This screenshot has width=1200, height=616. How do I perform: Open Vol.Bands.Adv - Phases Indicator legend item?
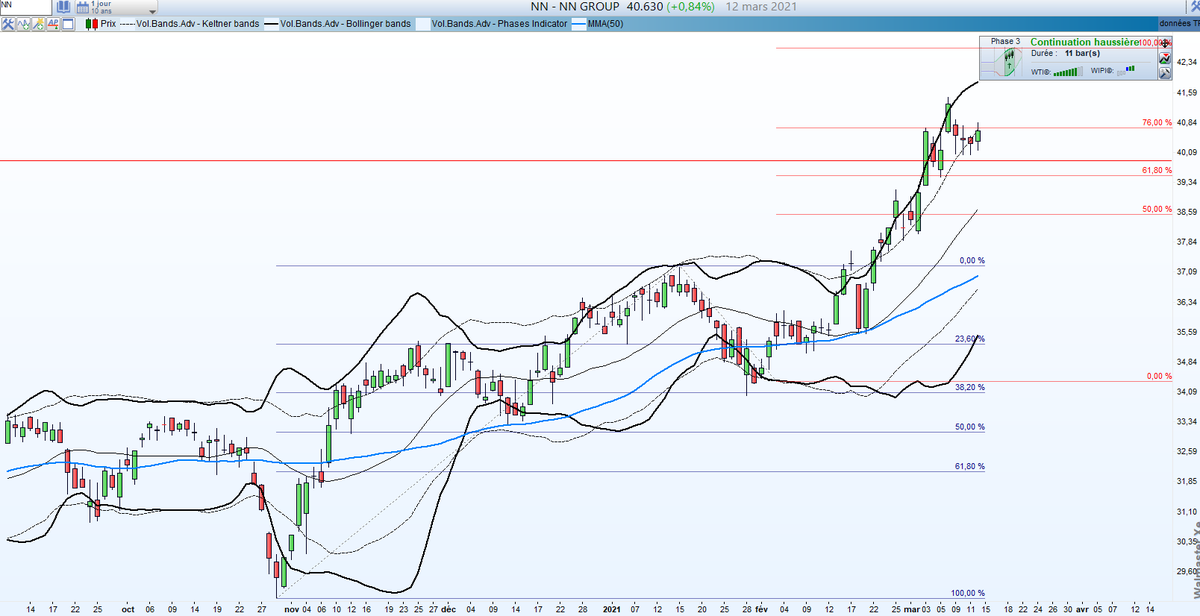498,24
